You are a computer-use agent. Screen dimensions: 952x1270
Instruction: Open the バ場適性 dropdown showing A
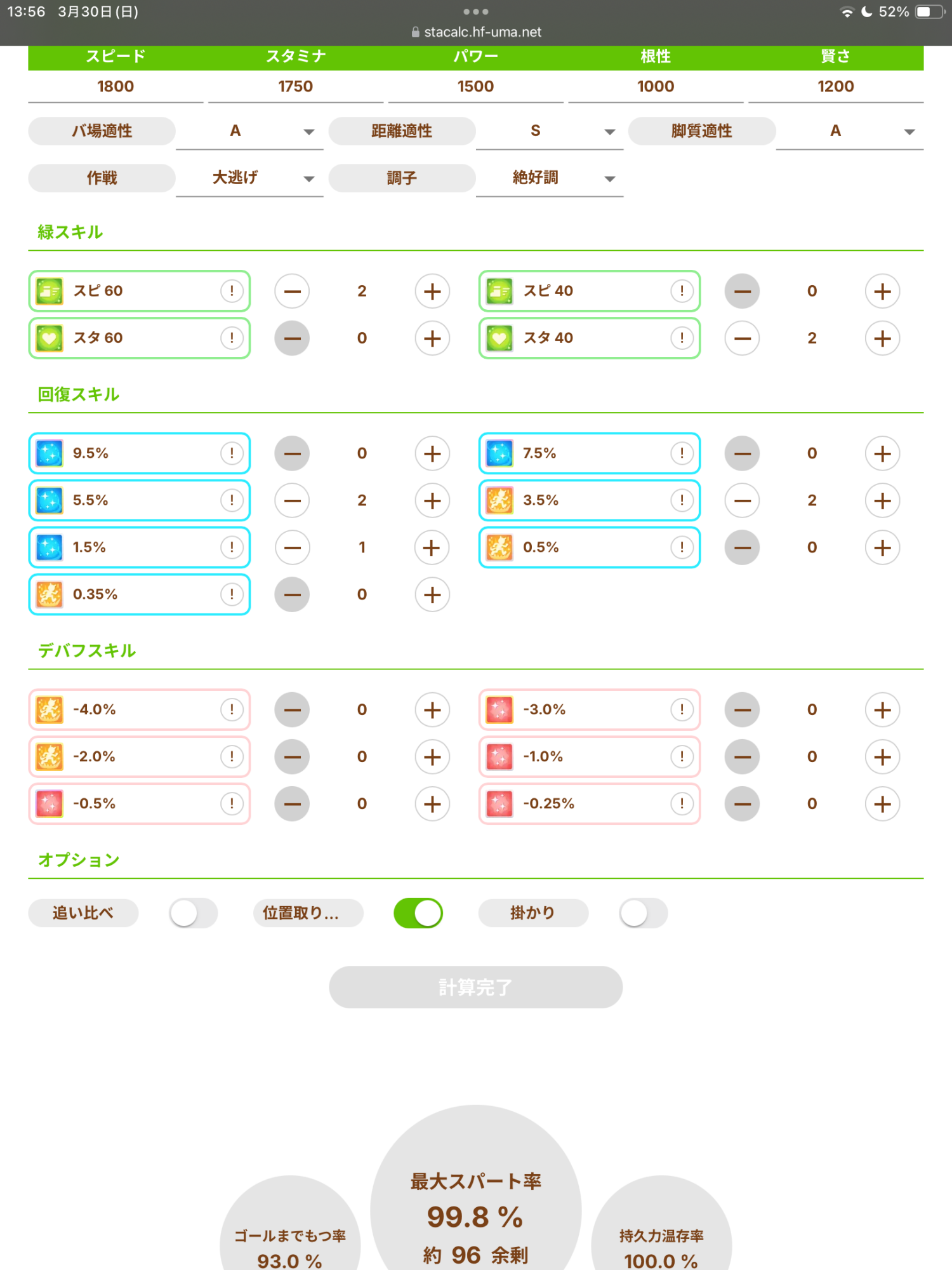pyautogui.click(x=249, y=131)
